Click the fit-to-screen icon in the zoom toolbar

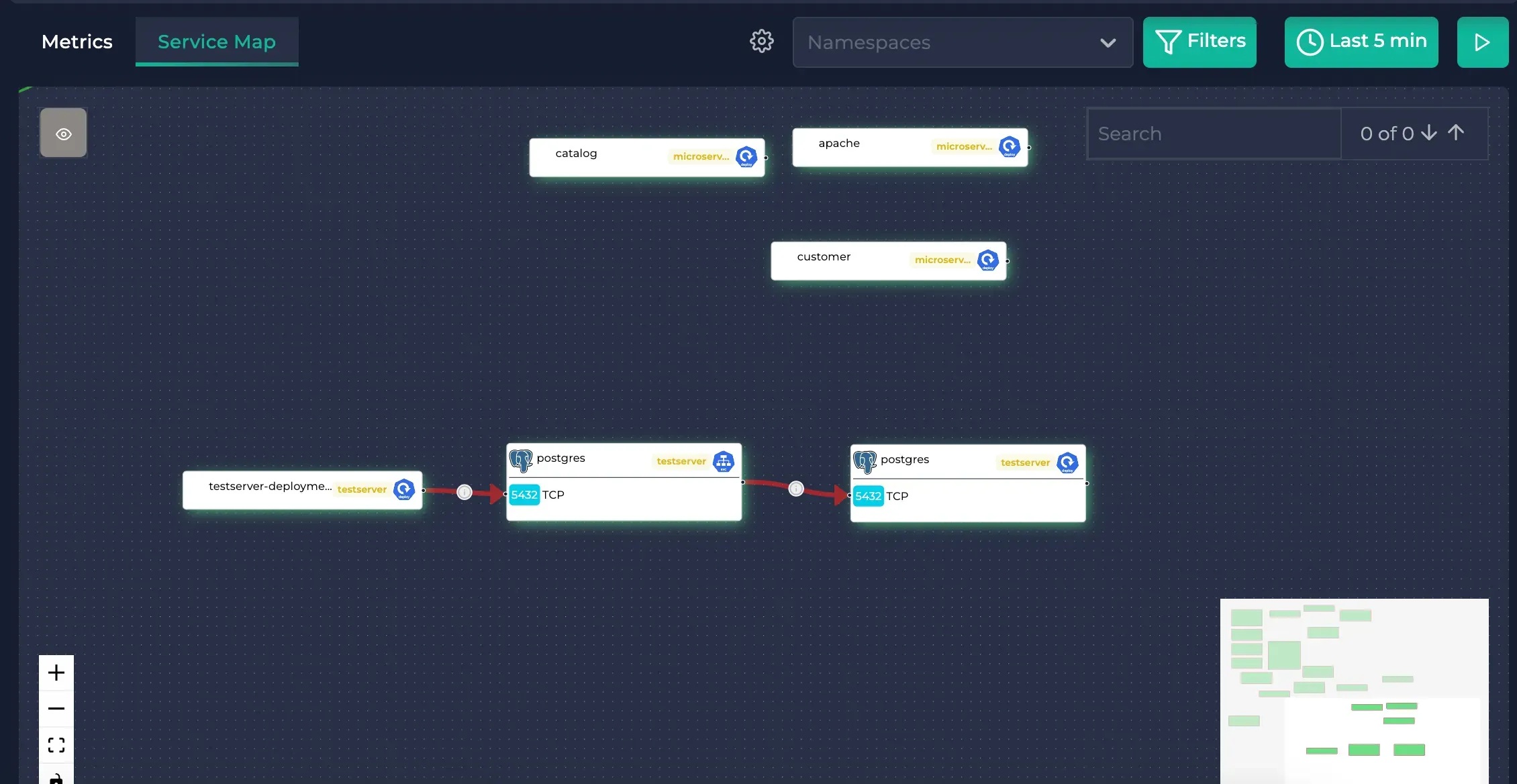[x=56, y=745]
